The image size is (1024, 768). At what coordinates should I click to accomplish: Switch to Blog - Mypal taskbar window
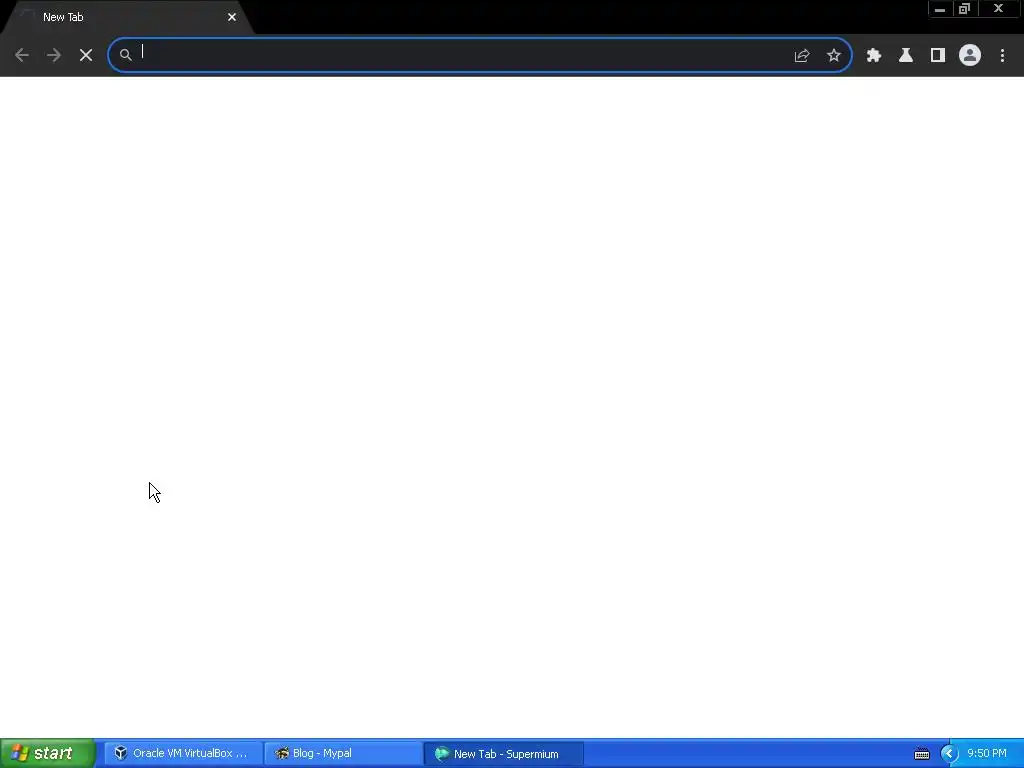(343, 754)
